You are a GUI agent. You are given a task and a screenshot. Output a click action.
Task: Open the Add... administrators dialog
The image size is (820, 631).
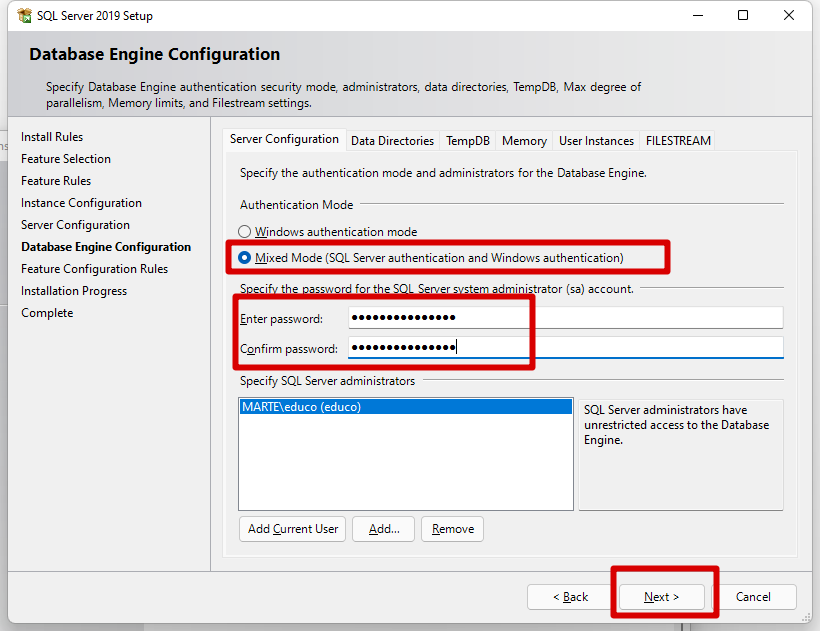tap(384, 529)
